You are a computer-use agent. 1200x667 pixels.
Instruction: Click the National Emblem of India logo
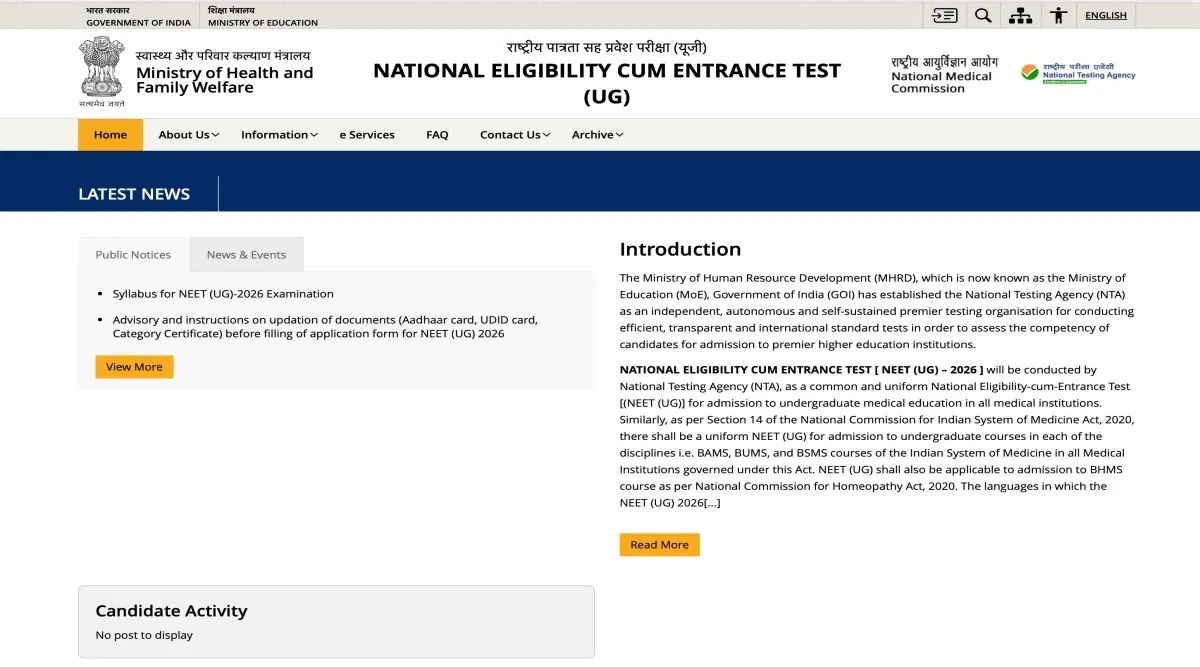click(102, 71)
